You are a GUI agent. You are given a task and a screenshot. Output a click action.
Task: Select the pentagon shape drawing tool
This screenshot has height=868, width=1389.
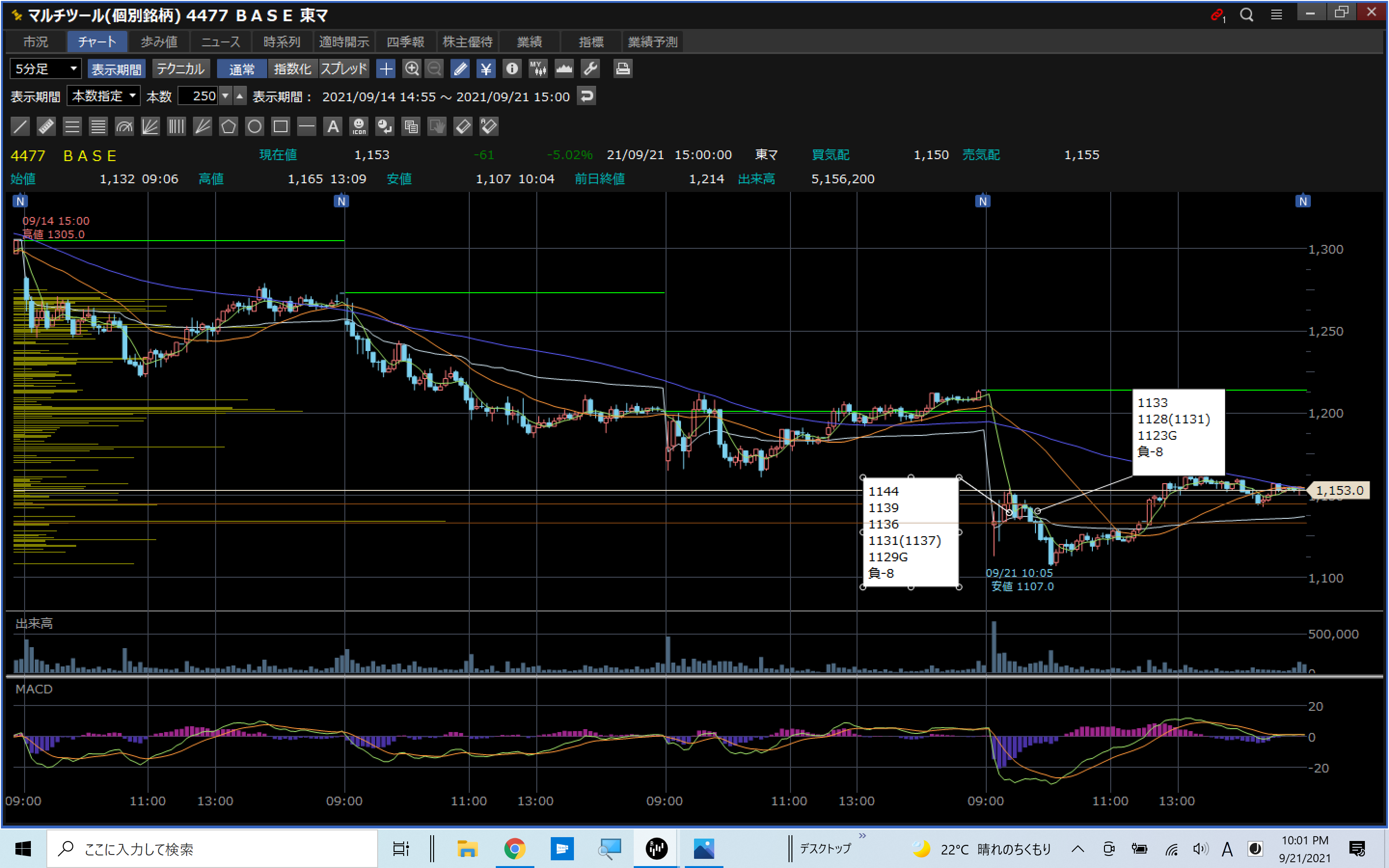pos(229,126)
